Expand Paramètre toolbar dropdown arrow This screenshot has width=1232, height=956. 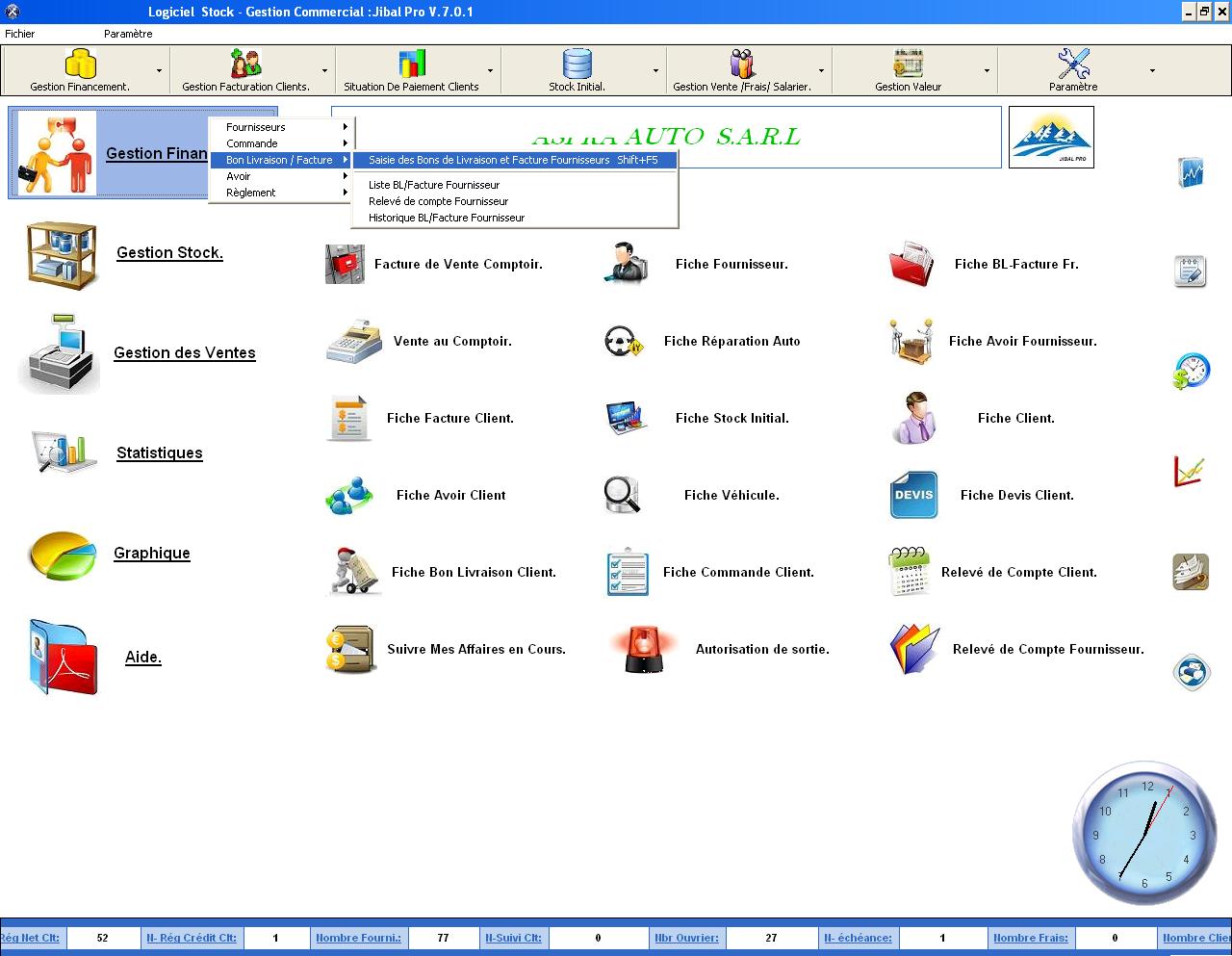pyautogui.click(x=1152, y=70)
